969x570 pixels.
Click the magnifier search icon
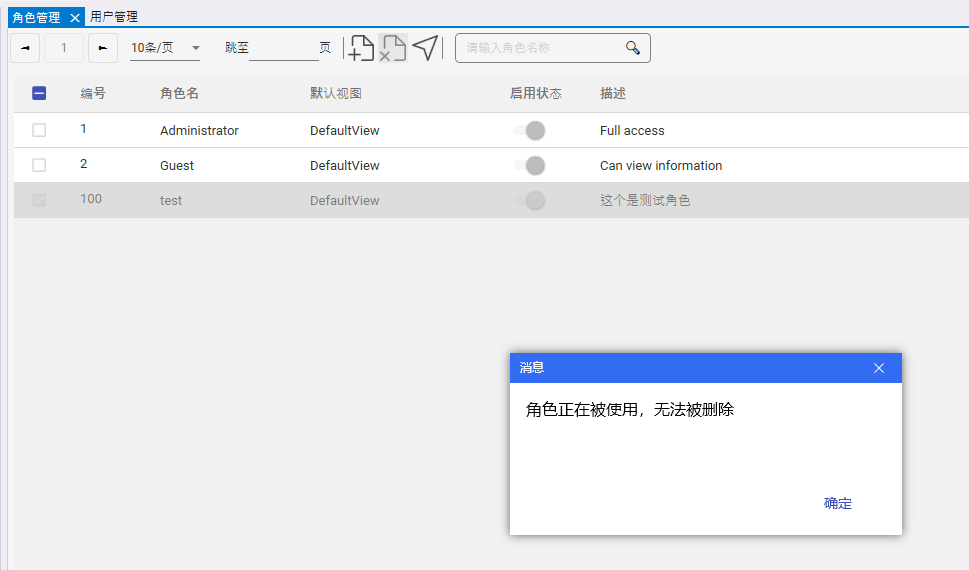coord(632,48)
